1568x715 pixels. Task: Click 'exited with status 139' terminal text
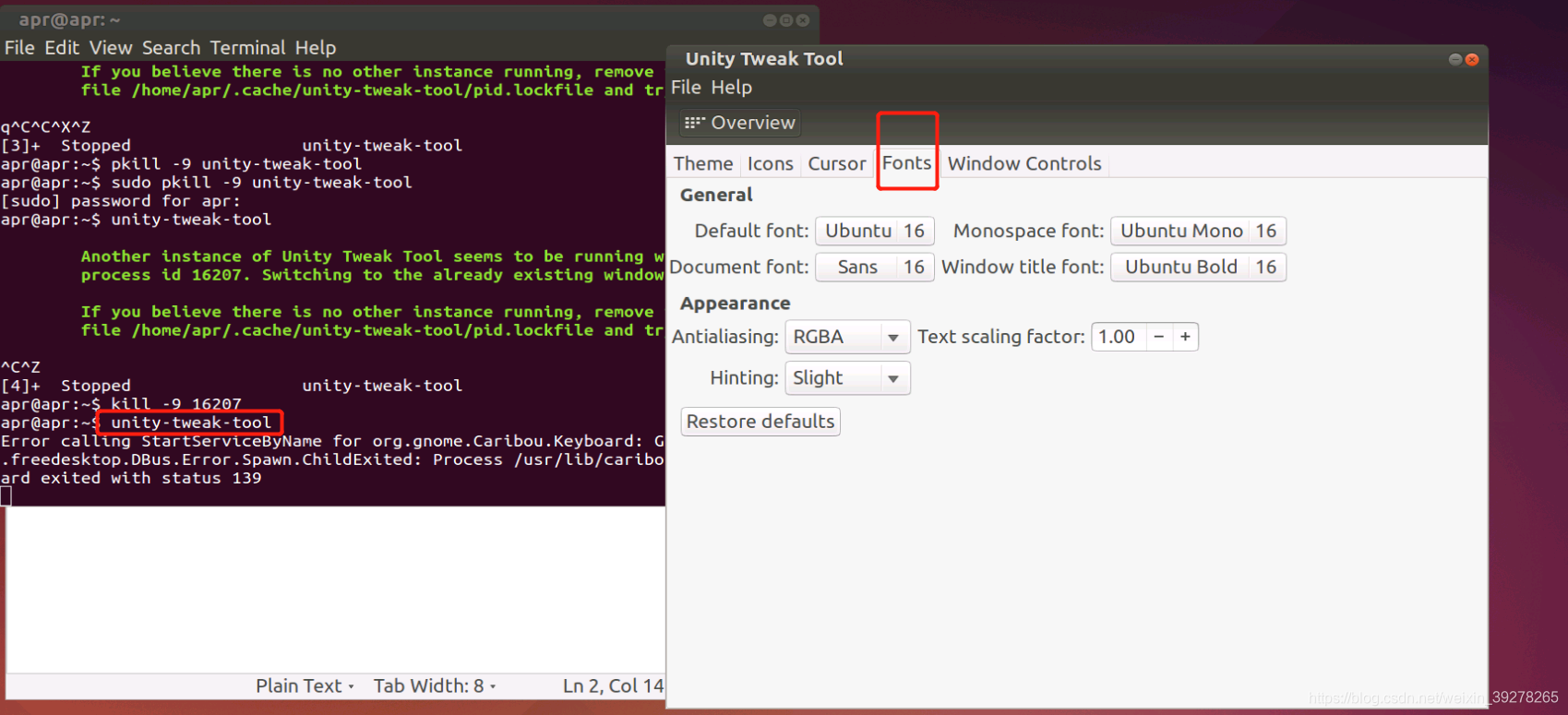coord(150,478)
